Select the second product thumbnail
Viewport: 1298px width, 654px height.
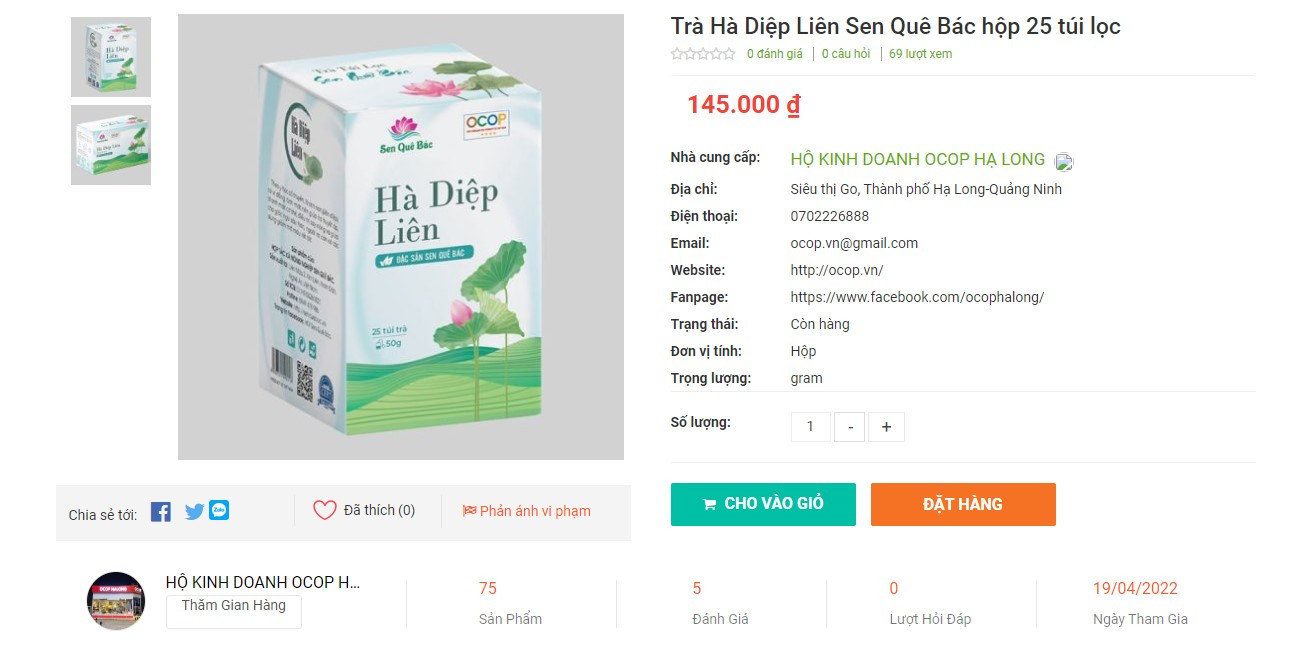[x=111, y=145]
